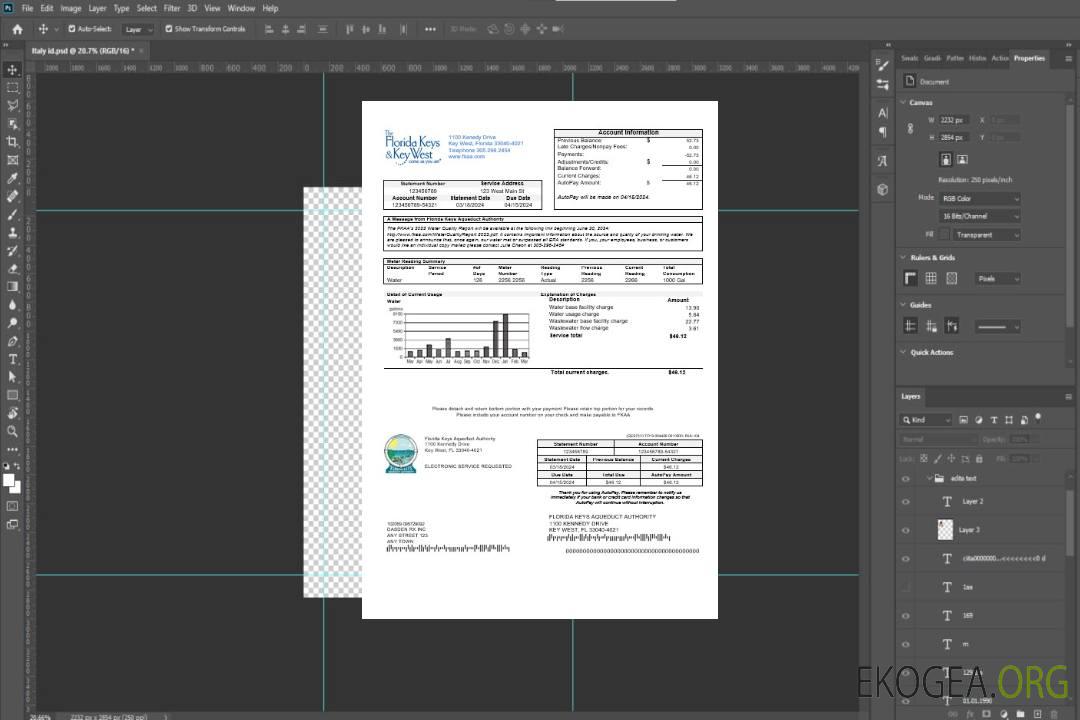Select the Rectangular Marquee tool

tap(12, 88)
